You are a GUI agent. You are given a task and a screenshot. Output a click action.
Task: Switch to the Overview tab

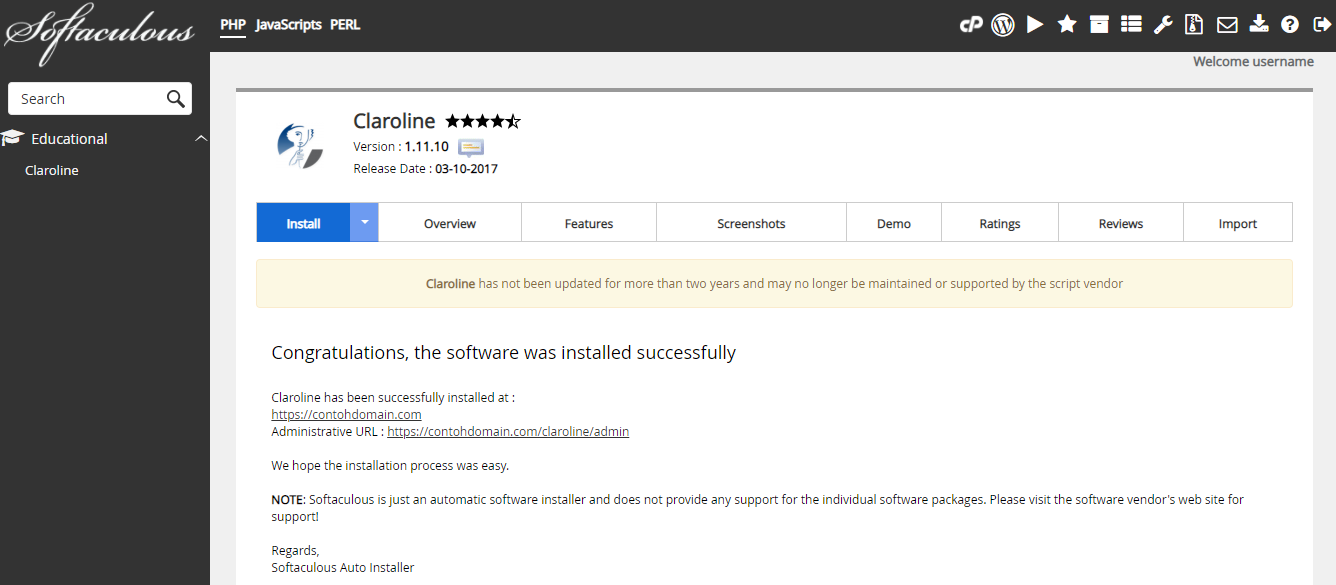pos(449,224)
